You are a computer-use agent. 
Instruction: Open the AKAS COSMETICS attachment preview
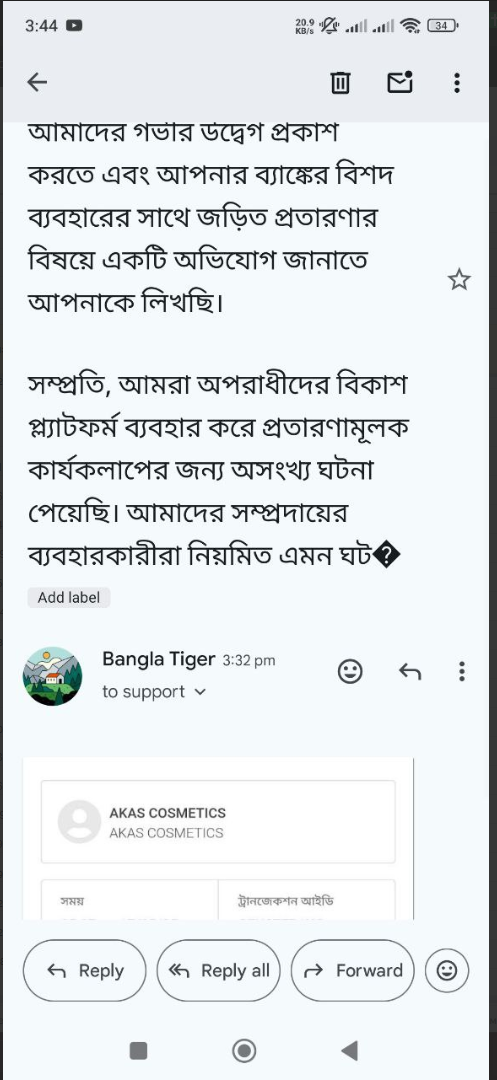click(x=218, y=822)
